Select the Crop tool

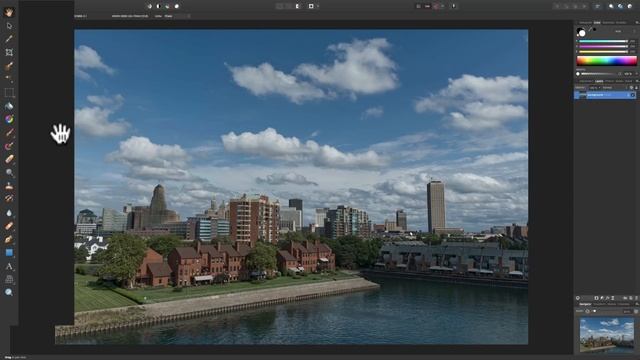click(9, 52)
